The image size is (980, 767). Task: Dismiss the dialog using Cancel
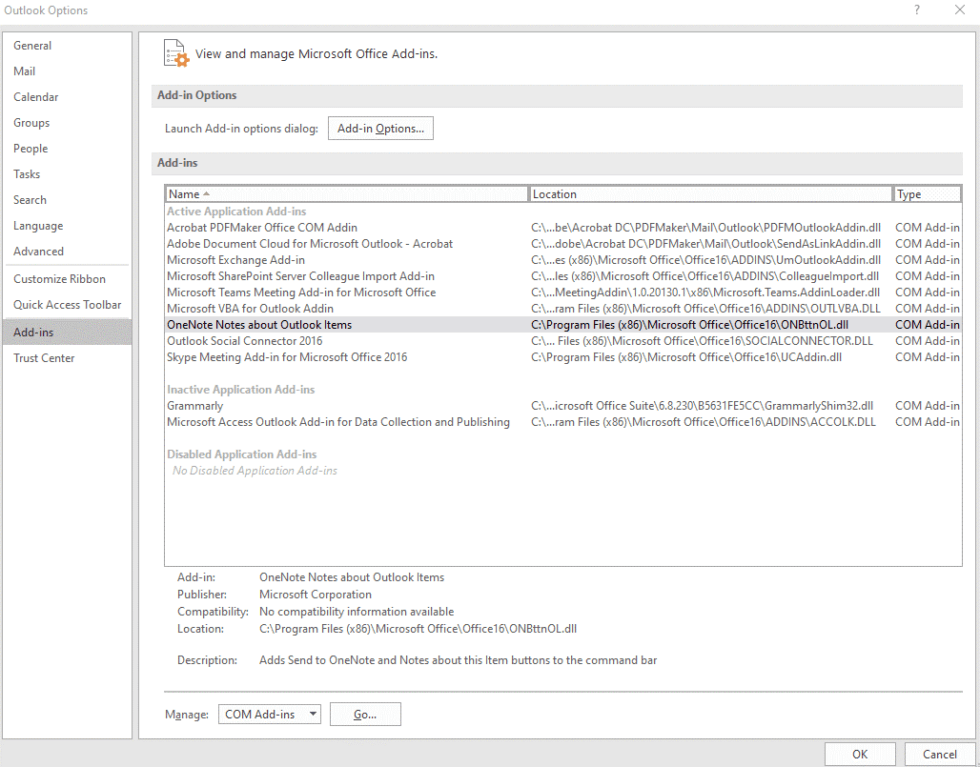[x=937, y=754]
